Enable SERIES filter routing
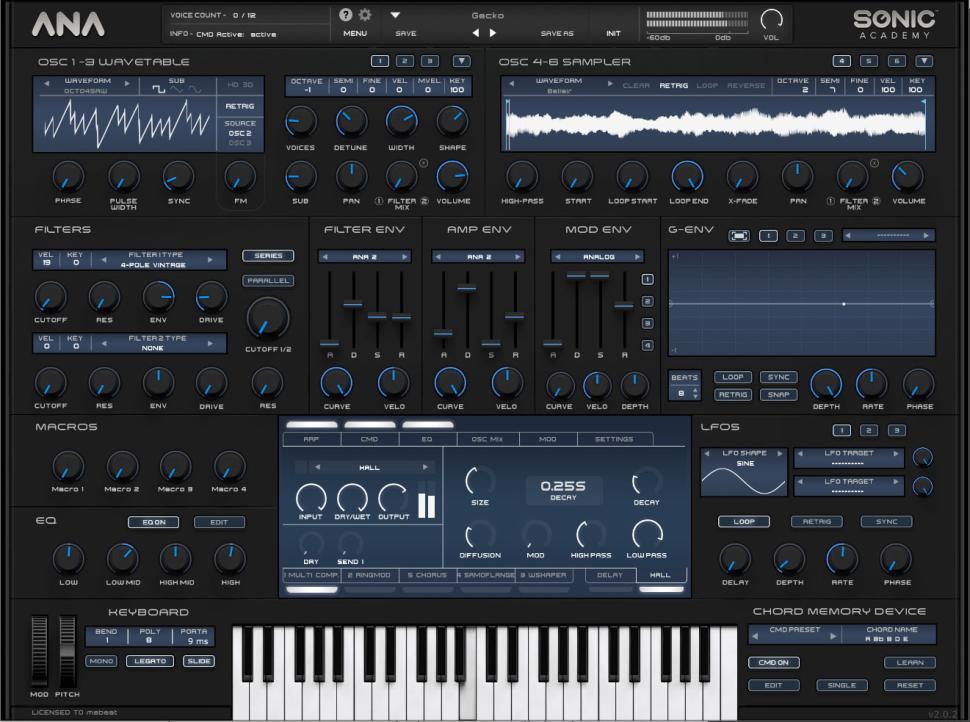970x722 pixels. (268, 256)
